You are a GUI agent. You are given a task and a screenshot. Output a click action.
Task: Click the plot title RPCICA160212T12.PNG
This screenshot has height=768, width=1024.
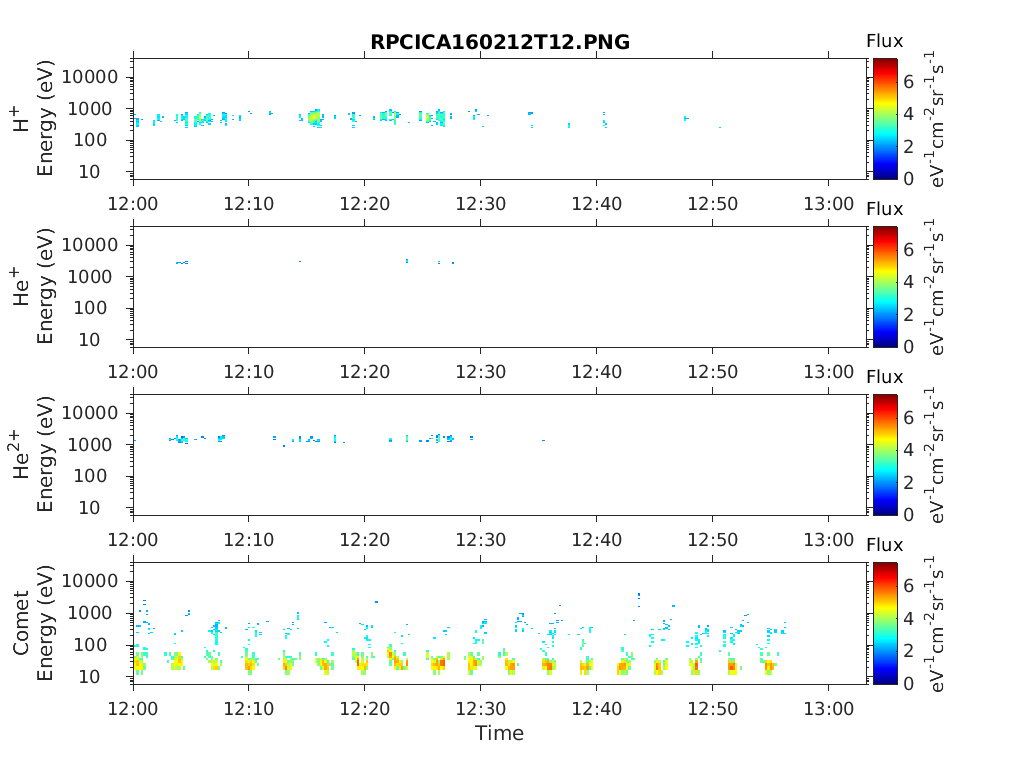500,42
